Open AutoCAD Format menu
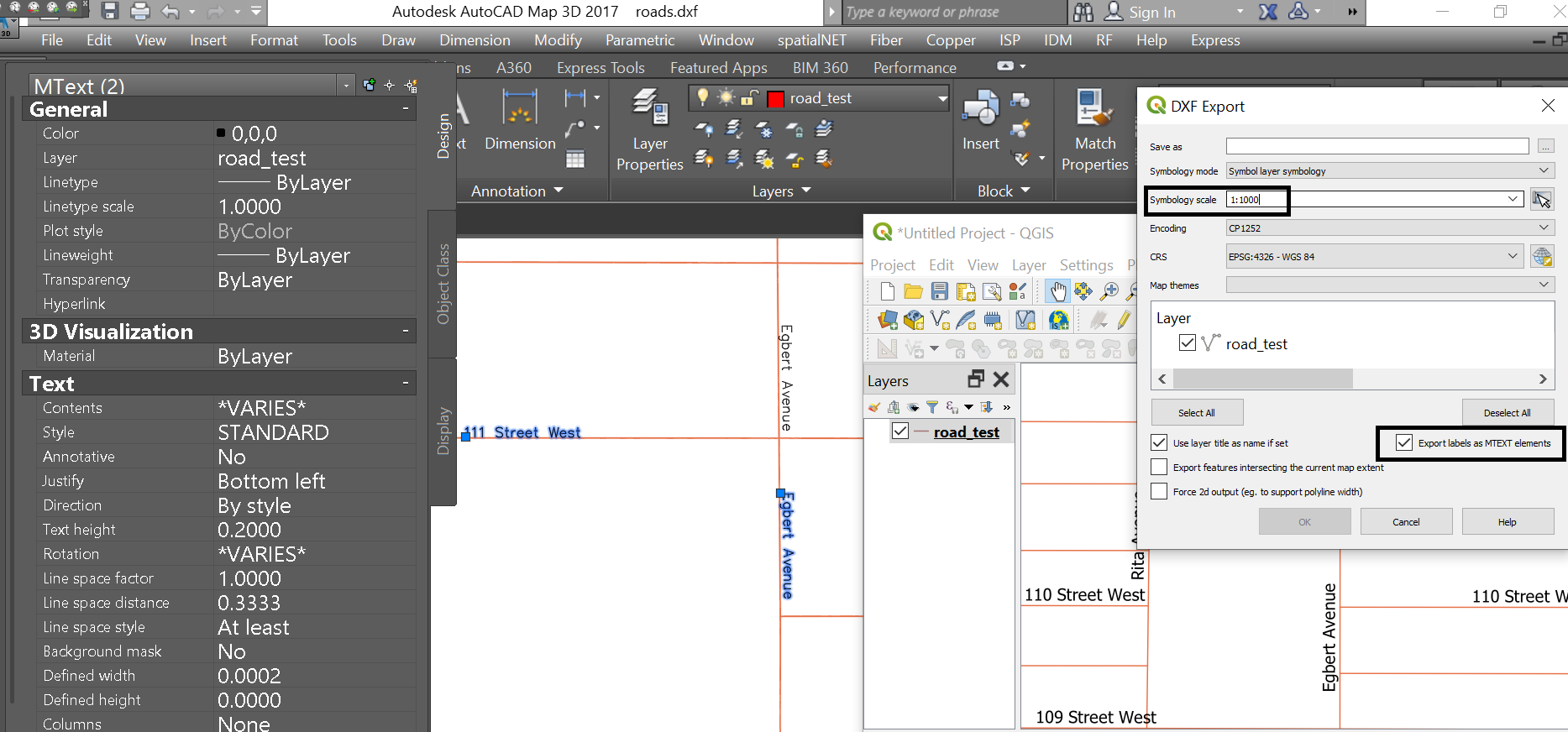1568x732 pixels. point(274,39)
